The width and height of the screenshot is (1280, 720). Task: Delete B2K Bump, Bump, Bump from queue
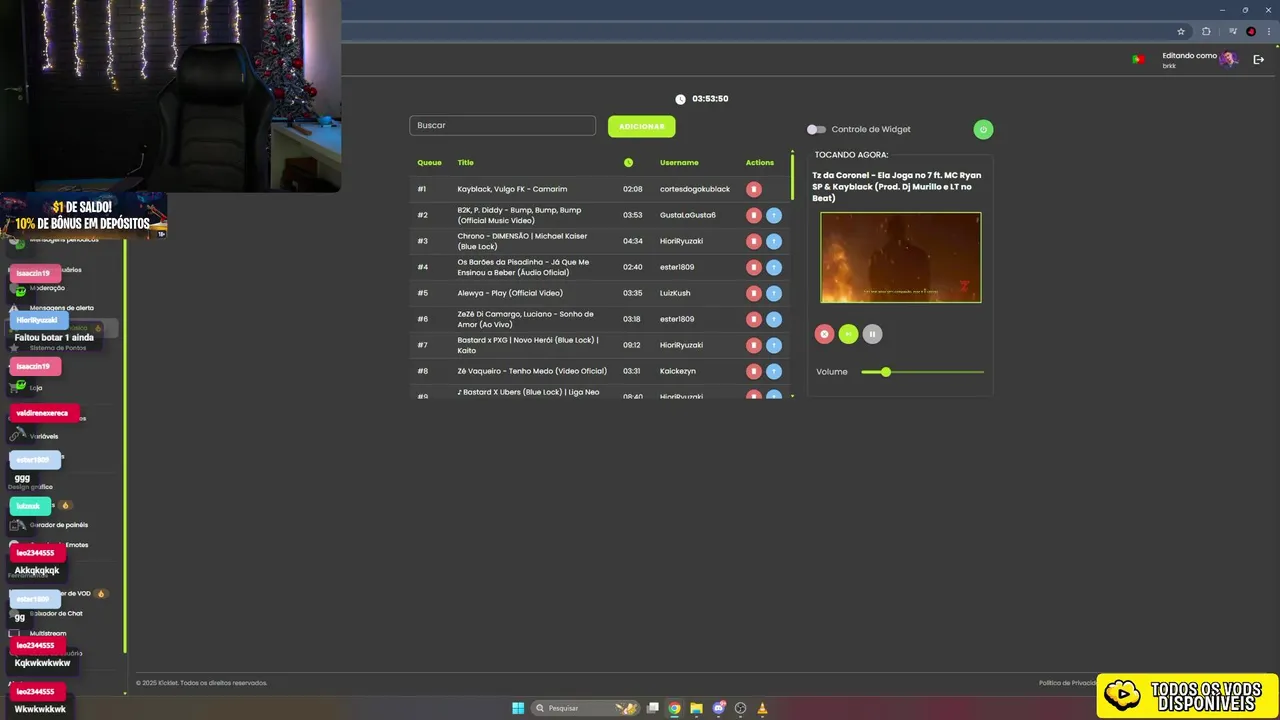[754, 215]
